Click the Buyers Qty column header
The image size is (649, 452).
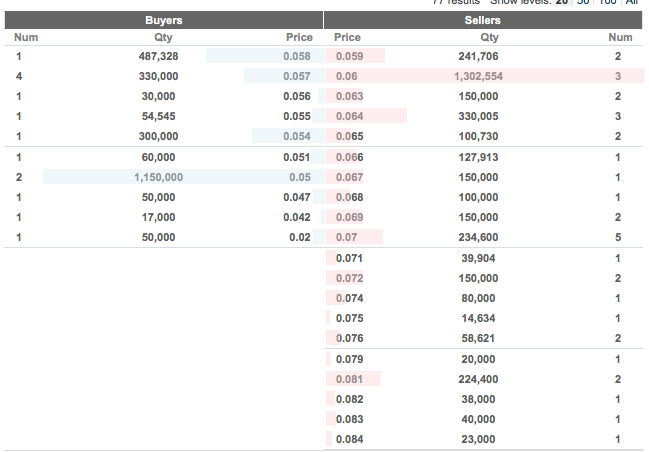163,37
